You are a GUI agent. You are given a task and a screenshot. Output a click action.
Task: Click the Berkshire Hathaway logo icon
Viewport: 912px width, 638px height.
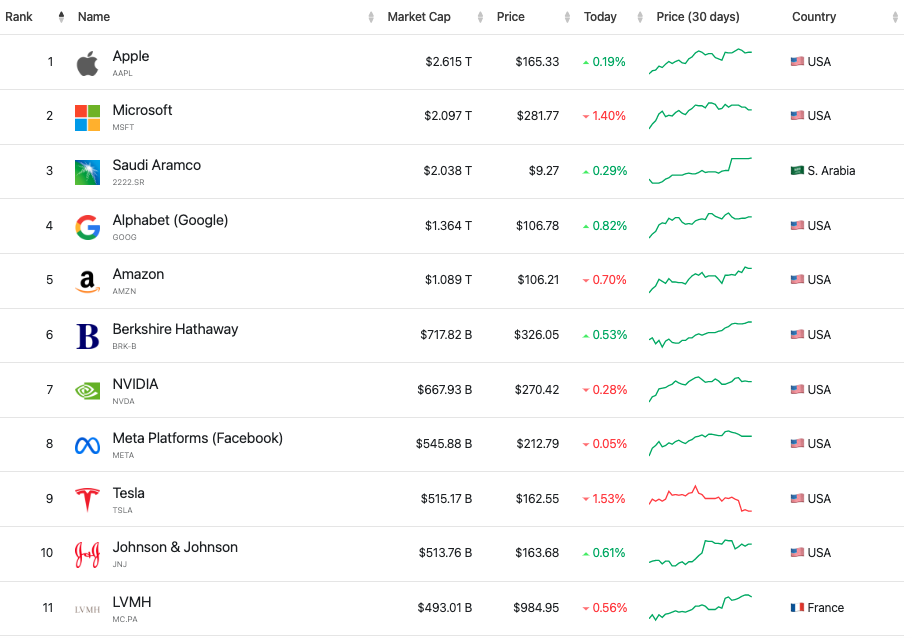pyautogui.click(x=87, y=336)
